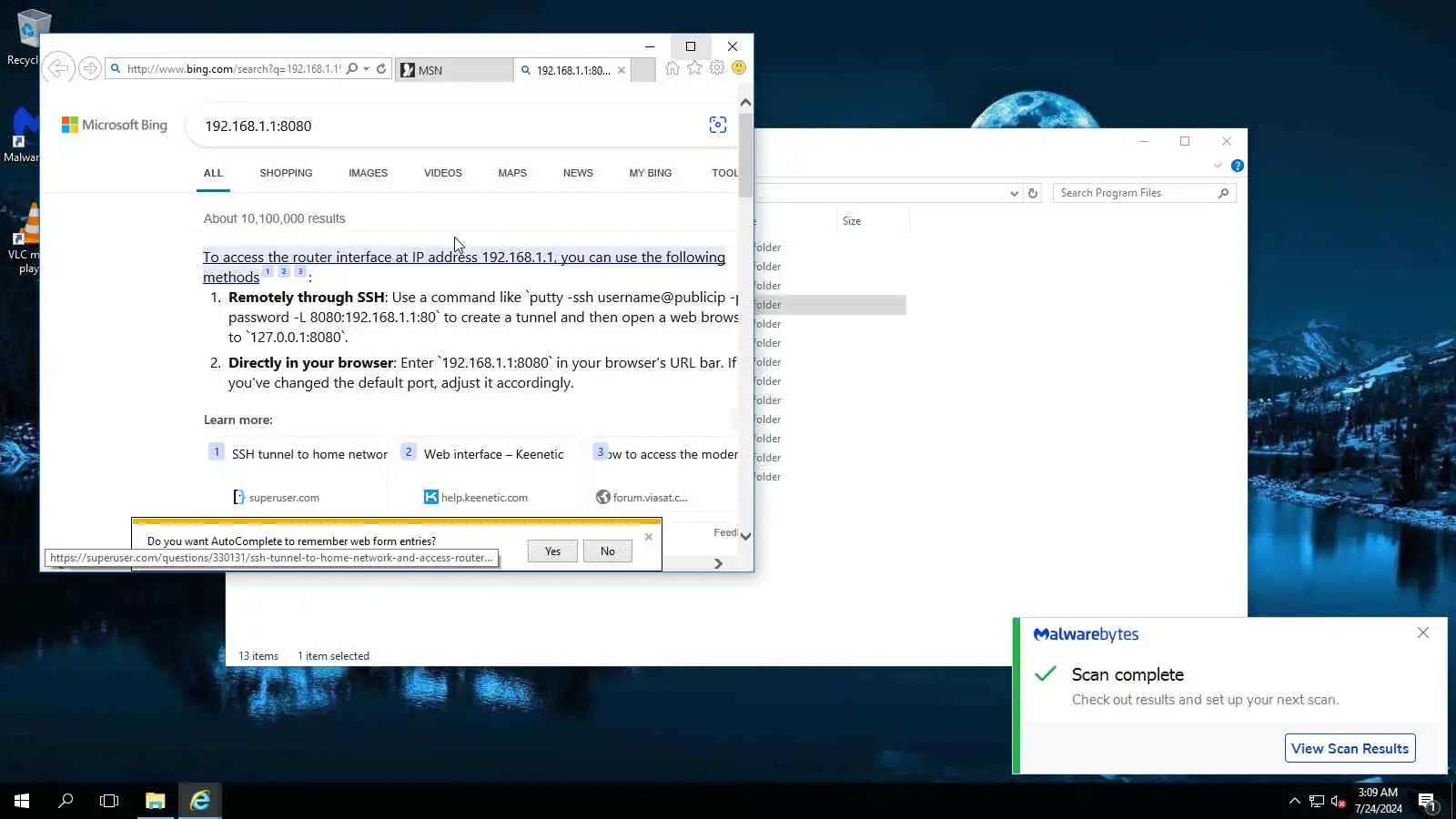Open the NEWS tab on Bing
Viewport: 1456px width, 819px height.
578,173
